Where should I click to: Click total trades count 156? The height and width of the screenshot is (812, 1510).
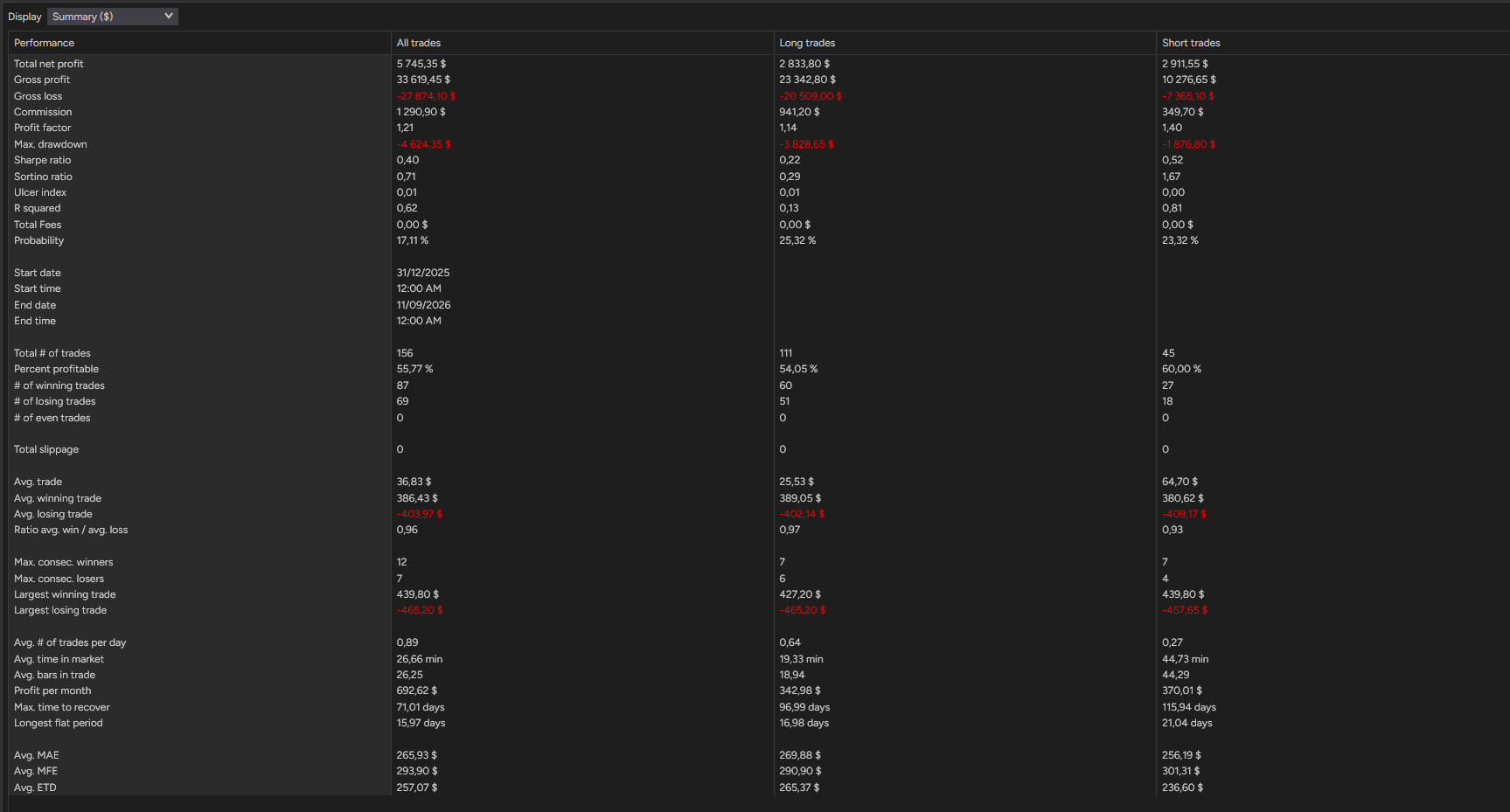click(405, 353)
